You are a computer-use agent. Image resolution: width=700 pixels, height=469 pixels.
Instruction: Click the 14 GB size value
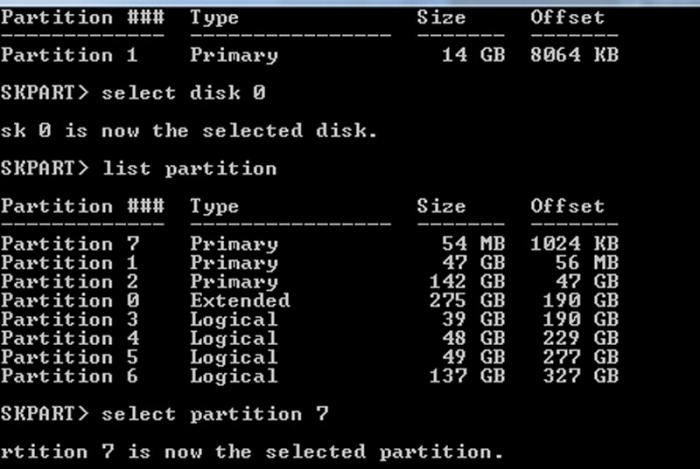tap(473, 55)
